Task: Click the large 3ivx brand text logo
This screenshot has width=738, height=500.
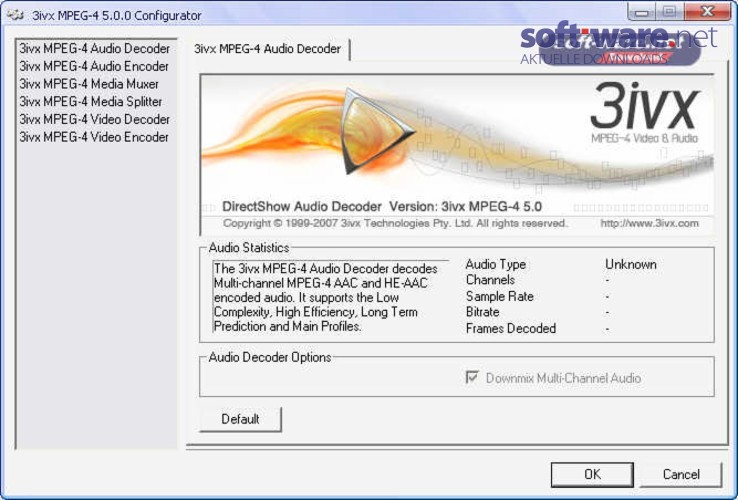Action: tap(644, 106)
